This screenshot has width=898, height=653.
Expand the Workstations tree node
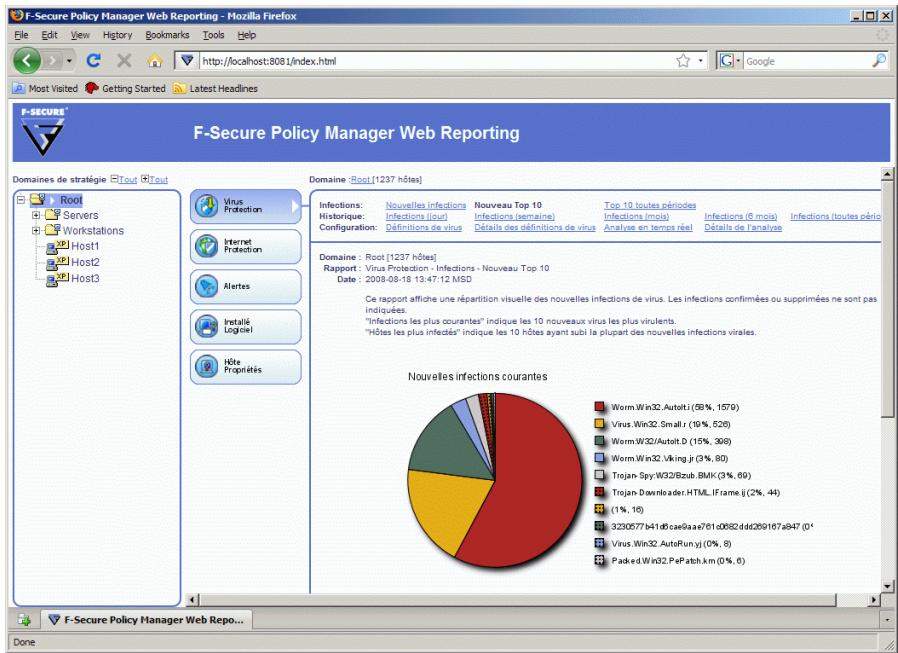[x=36, y=231]
